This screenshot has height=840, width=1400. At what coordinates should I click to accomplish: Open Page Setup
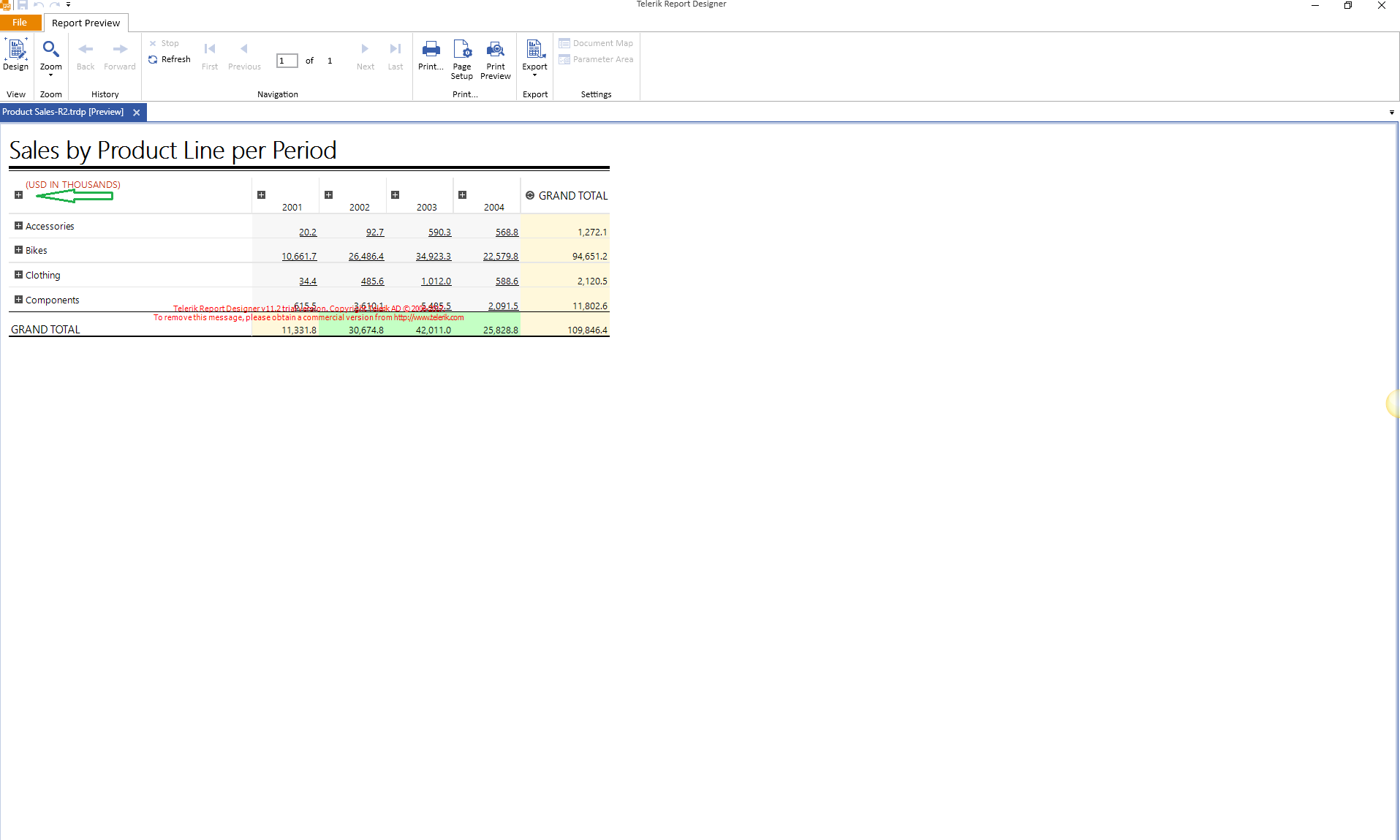tap(462, 60)
